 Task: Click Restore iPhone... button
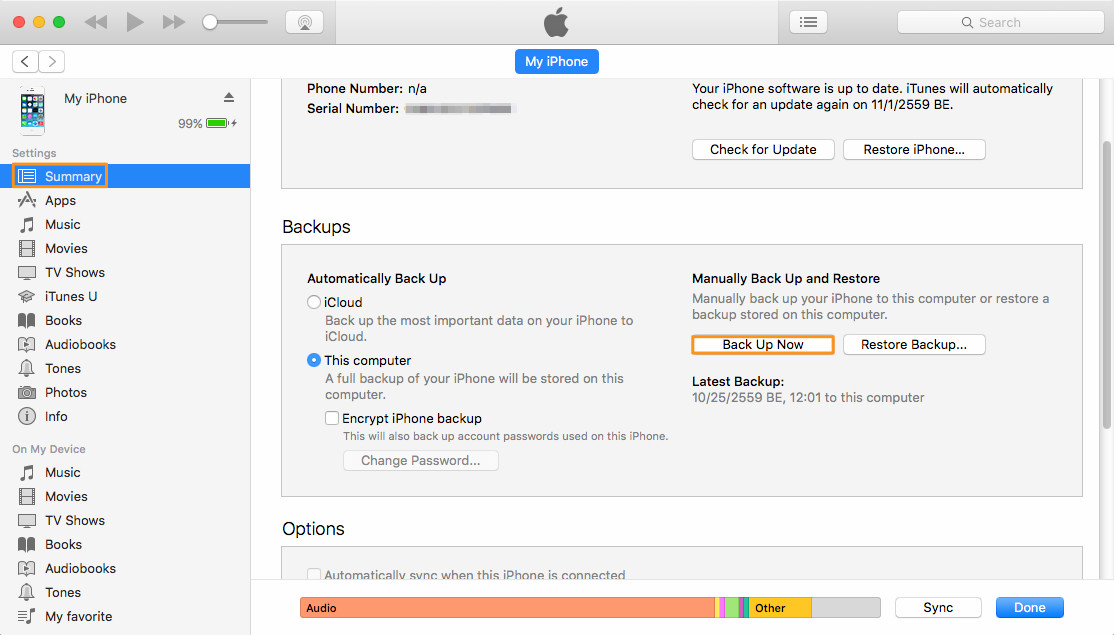(x=914, y=150)
